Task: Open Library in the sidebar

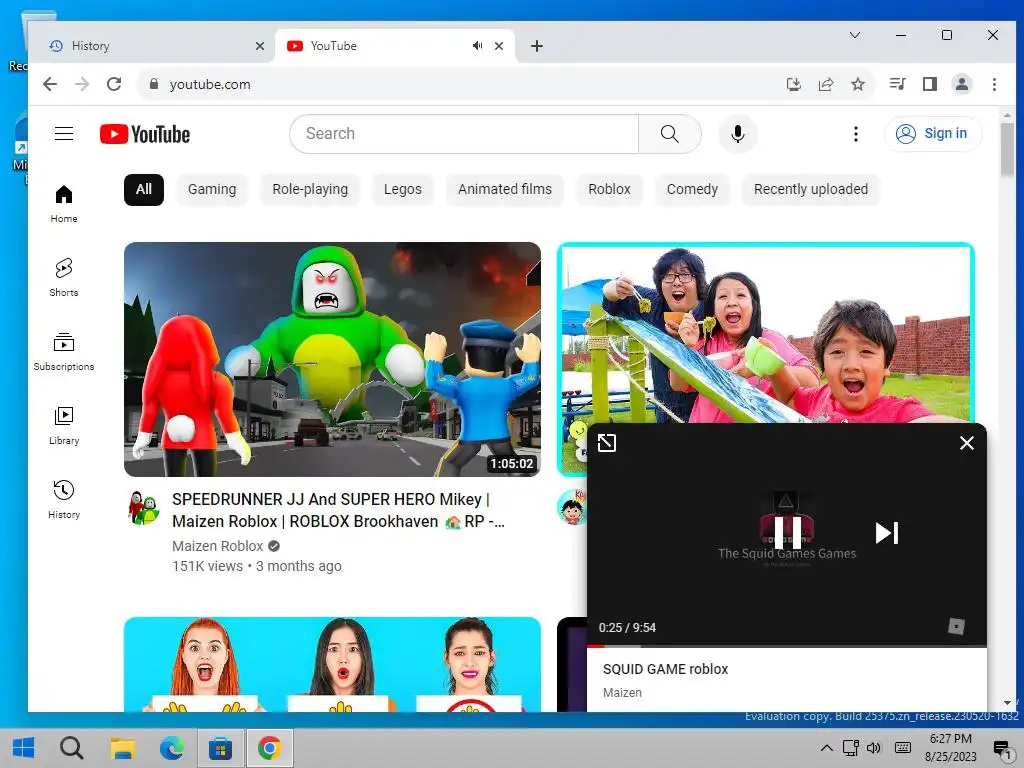Action: 64,425
